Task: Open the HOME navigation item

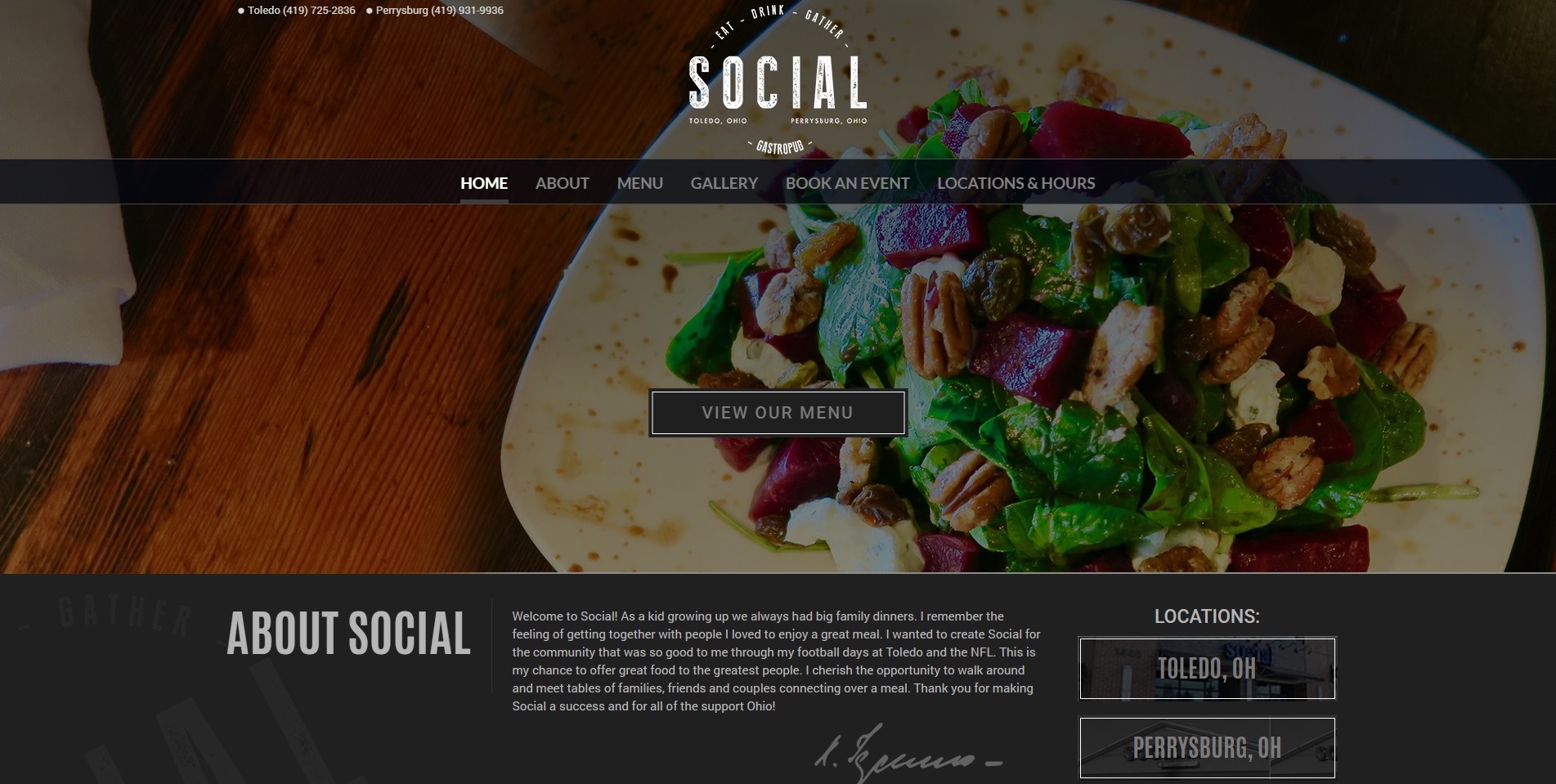Action: pyautogui.click(x=484, y=183)
